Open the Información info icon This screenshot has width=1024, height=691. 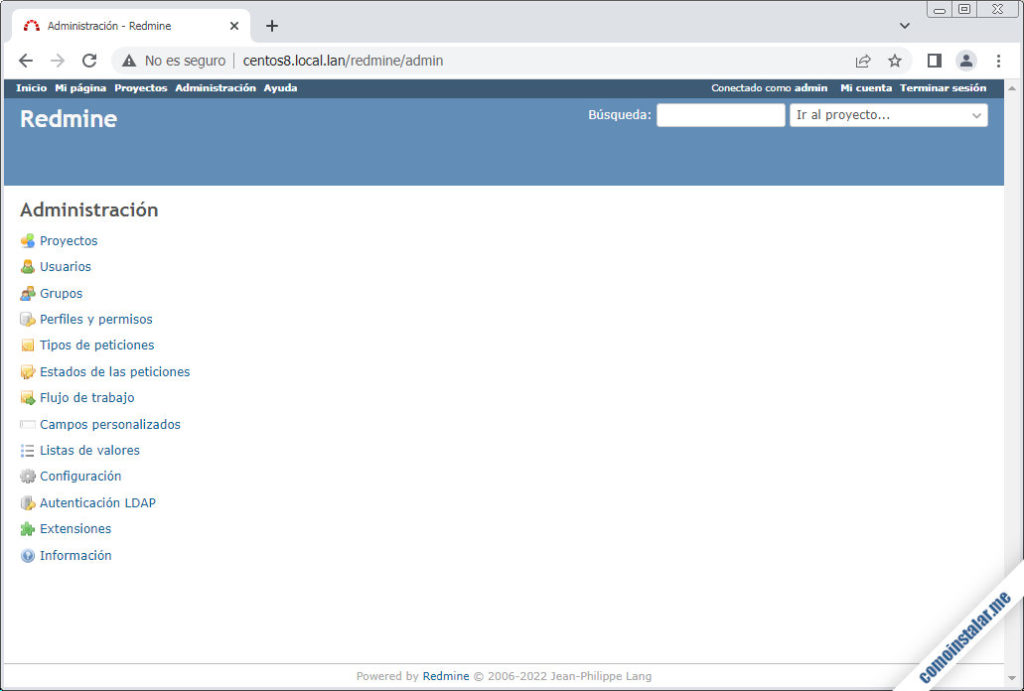coord(27,555)
